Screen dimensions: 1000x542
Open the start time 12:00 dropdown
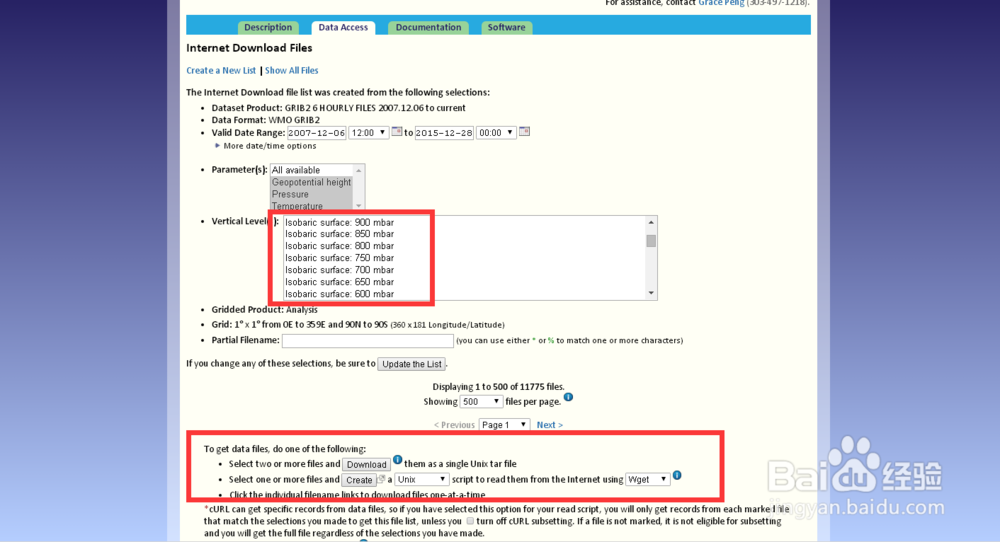coord(369,133)
